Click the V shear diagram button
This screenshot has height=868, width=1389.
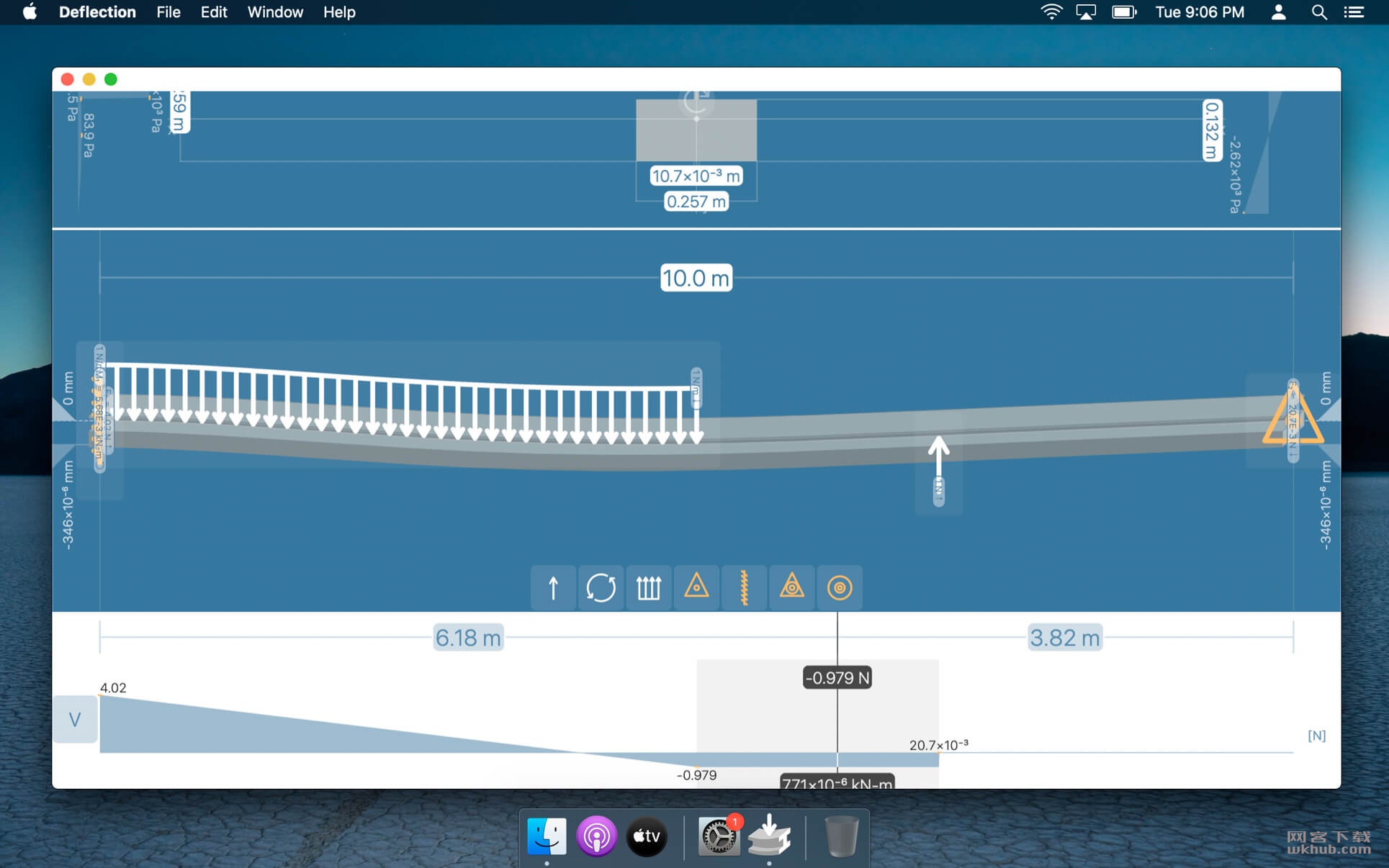[75, 719]
